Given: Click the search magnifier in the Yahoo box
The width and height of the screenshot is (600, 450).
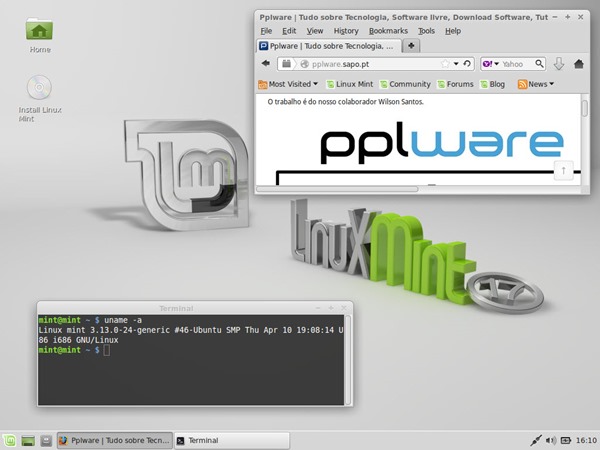Looking at the screenshot, I should [x=539, y=64].
